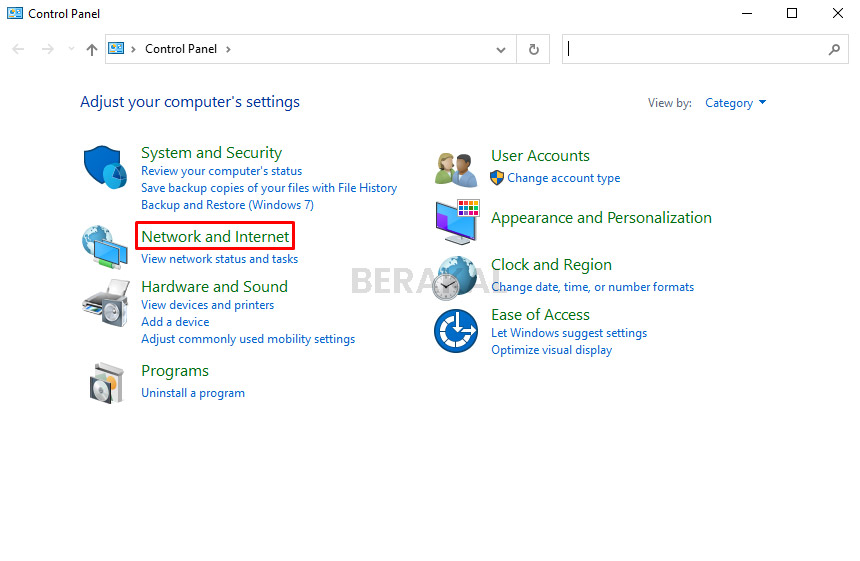This screenshot has width=860, height=561.
Task: Open the recent locations dropdown arrow
Action: pos(71,49)
